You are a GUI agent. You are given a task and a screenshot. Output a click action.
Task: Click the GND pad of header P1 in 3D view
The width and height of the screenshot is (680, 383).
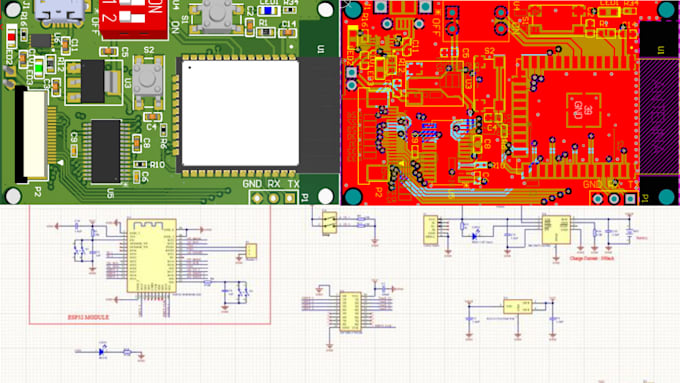(257, 198)
